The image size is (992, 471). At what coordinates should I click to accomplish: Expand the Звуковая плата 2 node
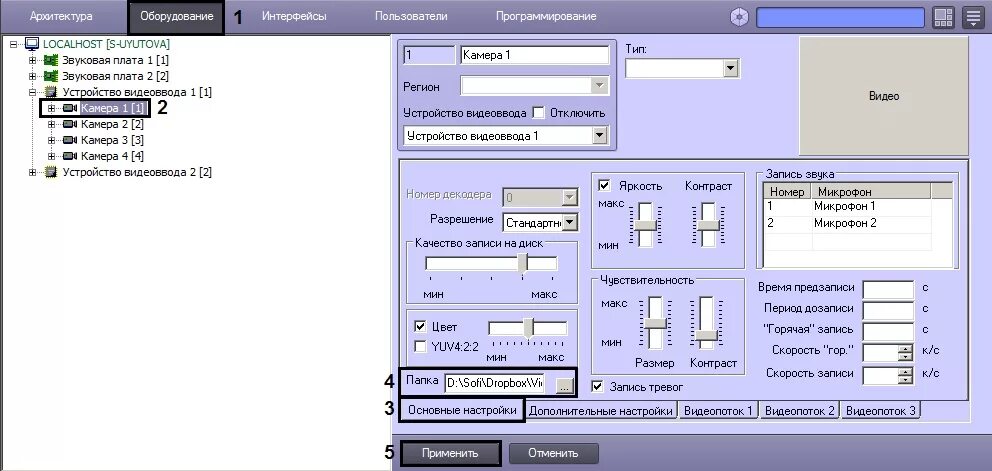click(x=33, y=77)
